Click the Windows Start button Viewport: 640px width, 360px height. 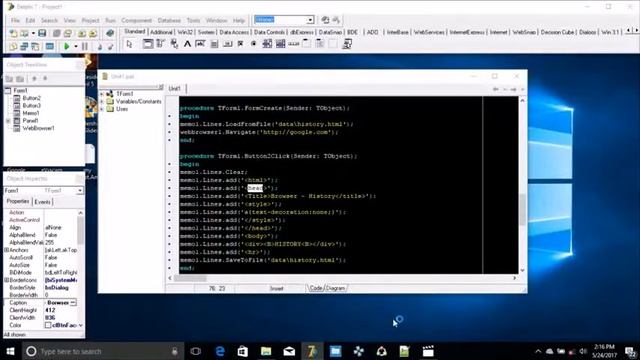[x=10, y=351]
